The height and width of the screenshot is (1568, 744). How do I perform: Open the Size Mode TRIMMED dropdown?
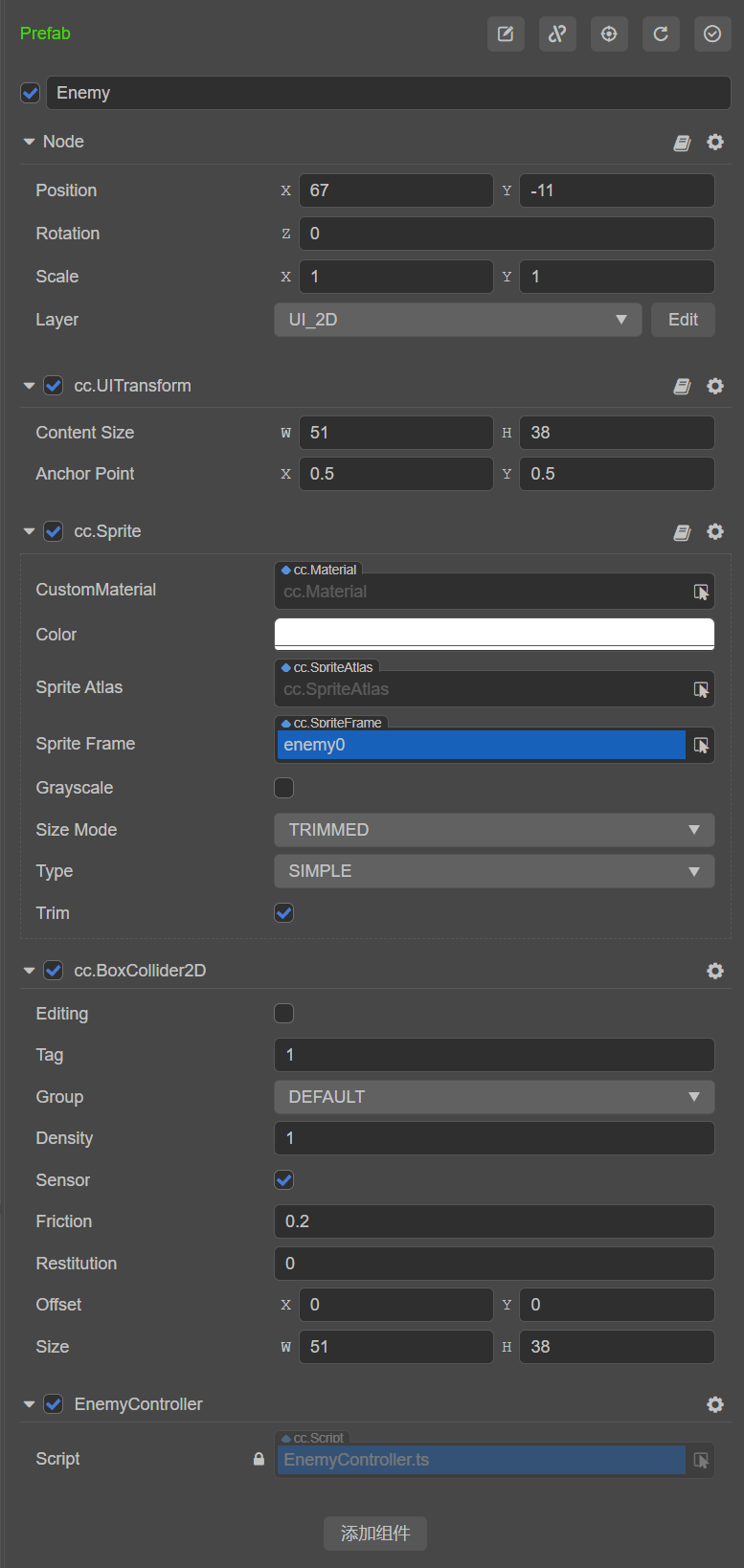point(494,830)
